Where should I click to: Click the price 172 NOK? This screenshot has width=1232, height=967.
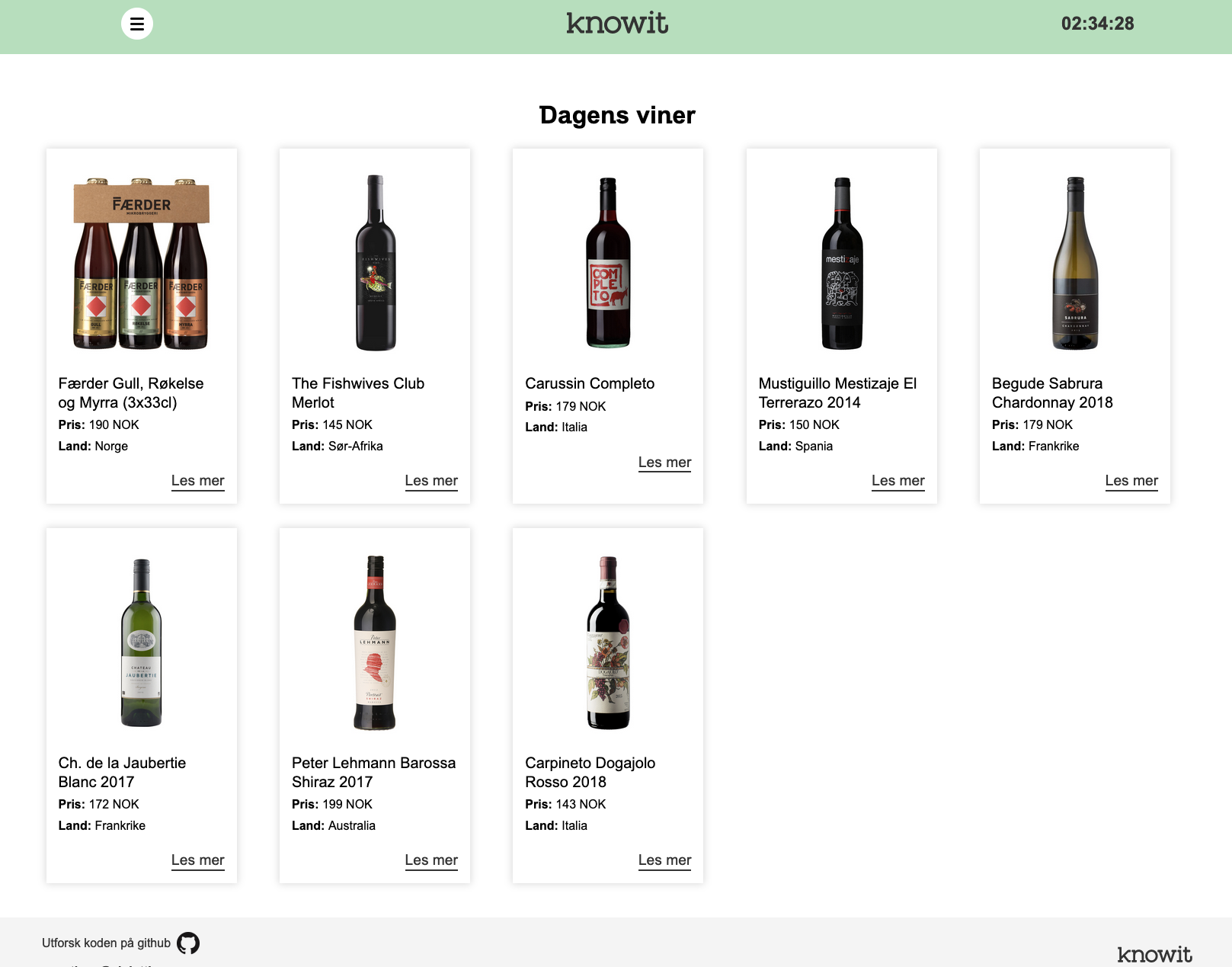[x=114, y=804]
